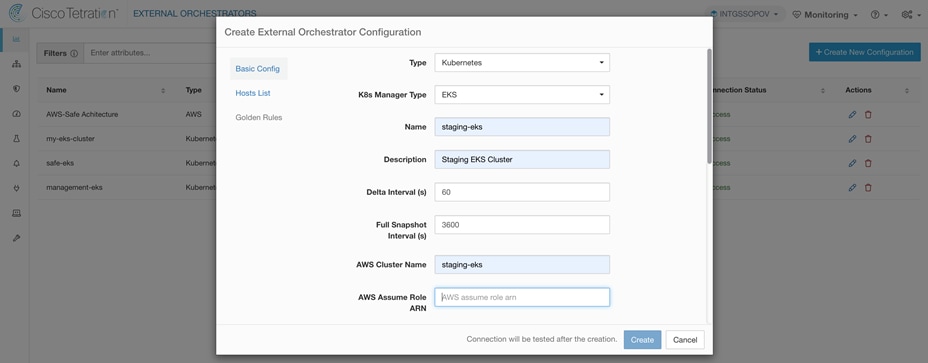Click the AWS type cell

click(x=194, y=114)
